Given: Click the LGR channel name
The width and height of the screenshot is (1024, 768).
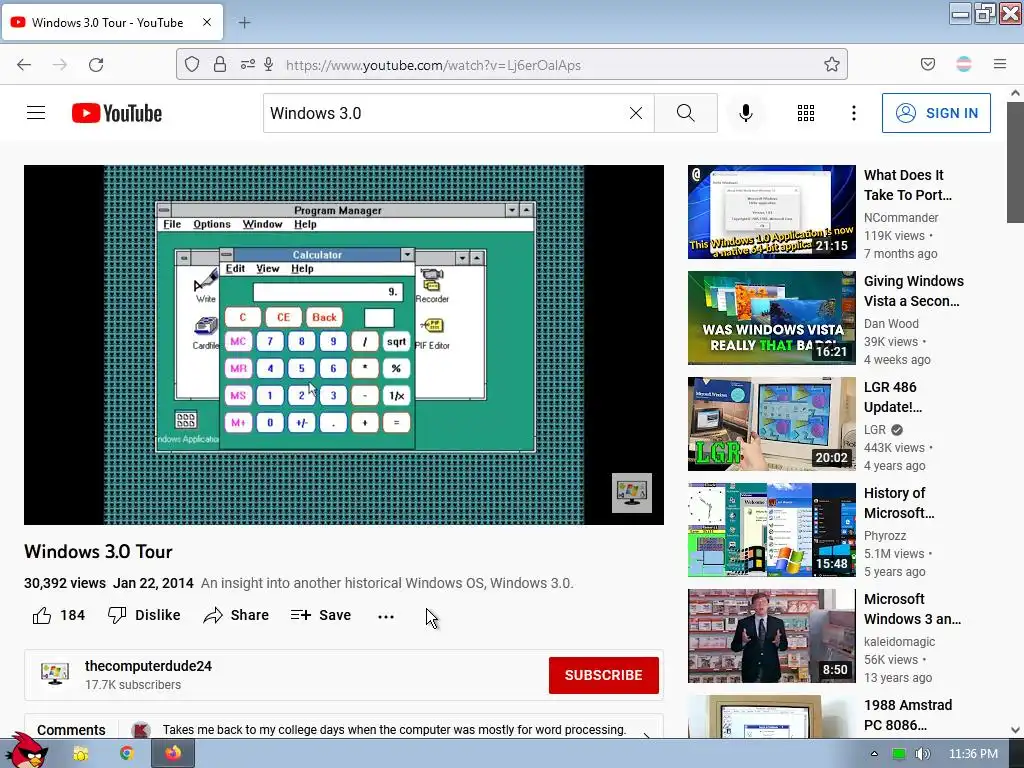Looking at the screenshot, I should point(874,430).
